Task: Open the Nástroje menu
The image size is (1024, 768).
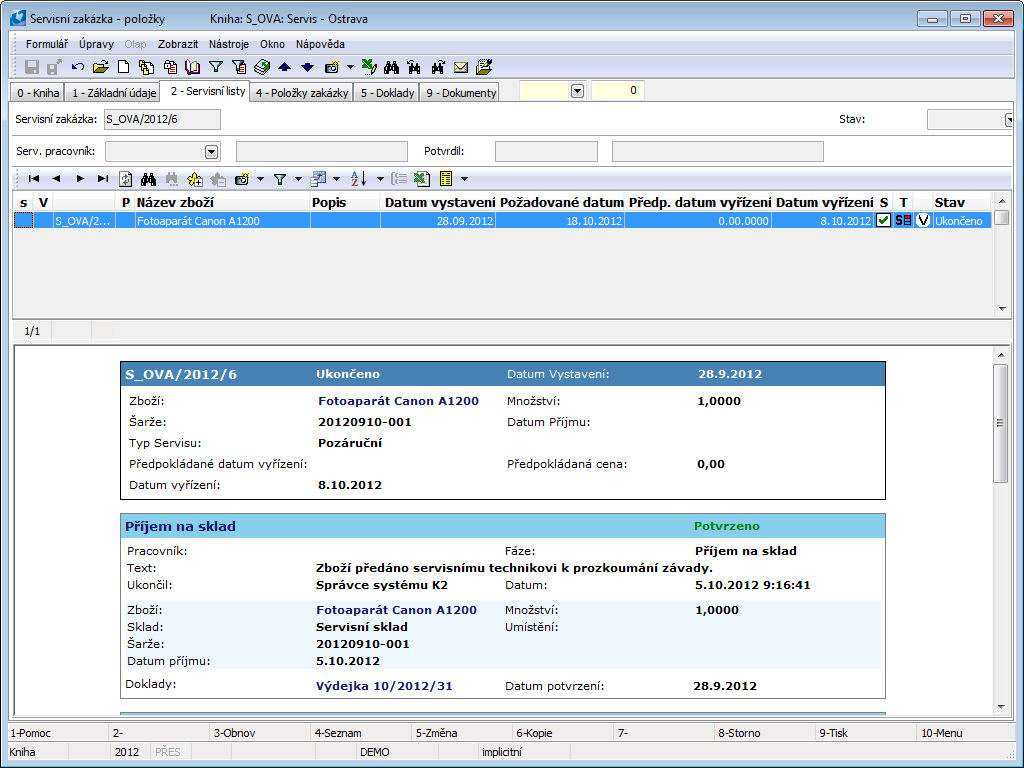Action: point(229,44)
